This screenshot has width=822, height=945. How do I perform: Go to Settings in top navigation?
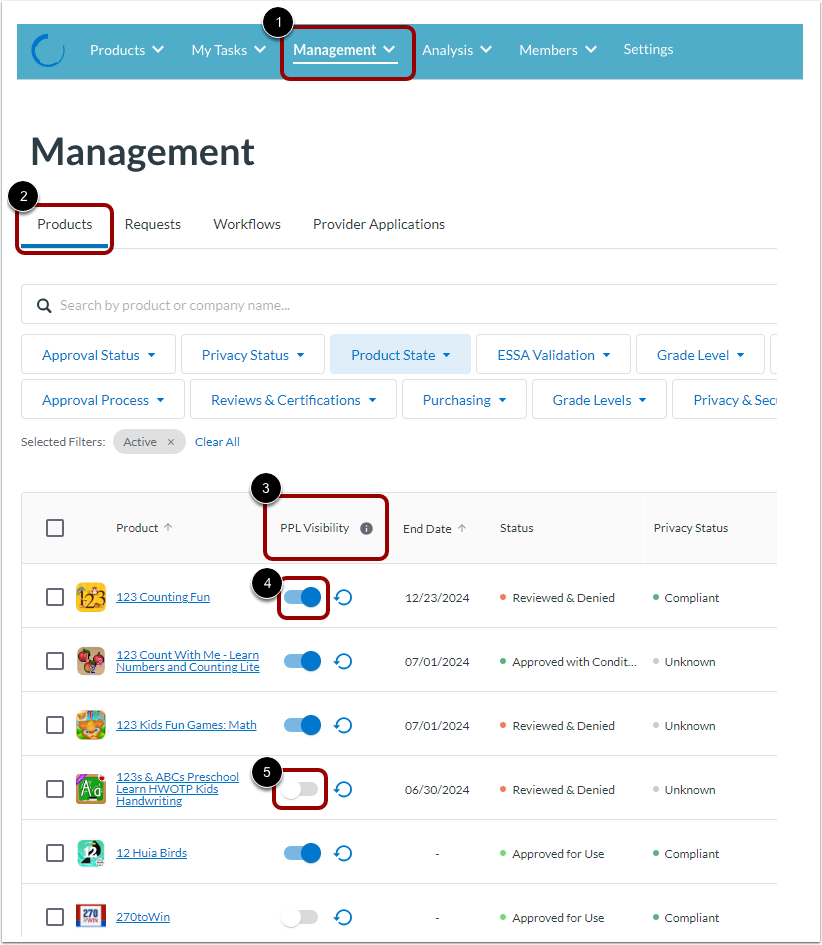(648, 49)
